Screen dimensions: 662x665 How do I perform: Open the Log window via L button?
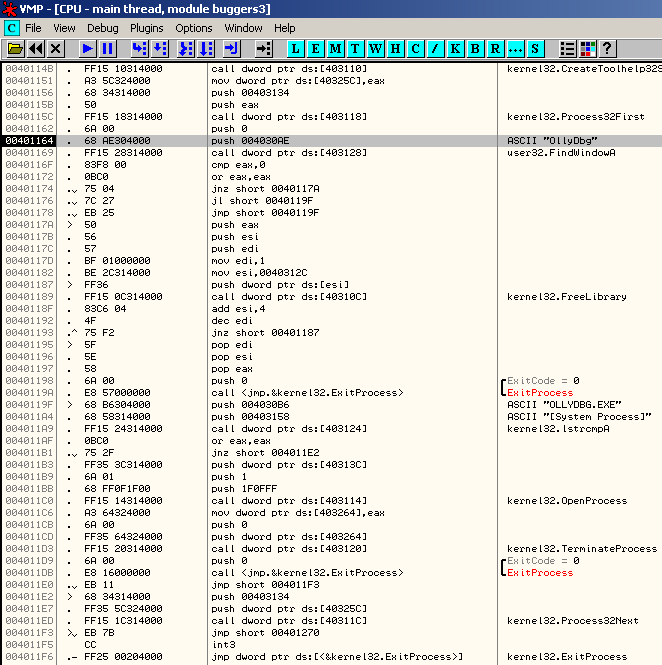(295, 48)
